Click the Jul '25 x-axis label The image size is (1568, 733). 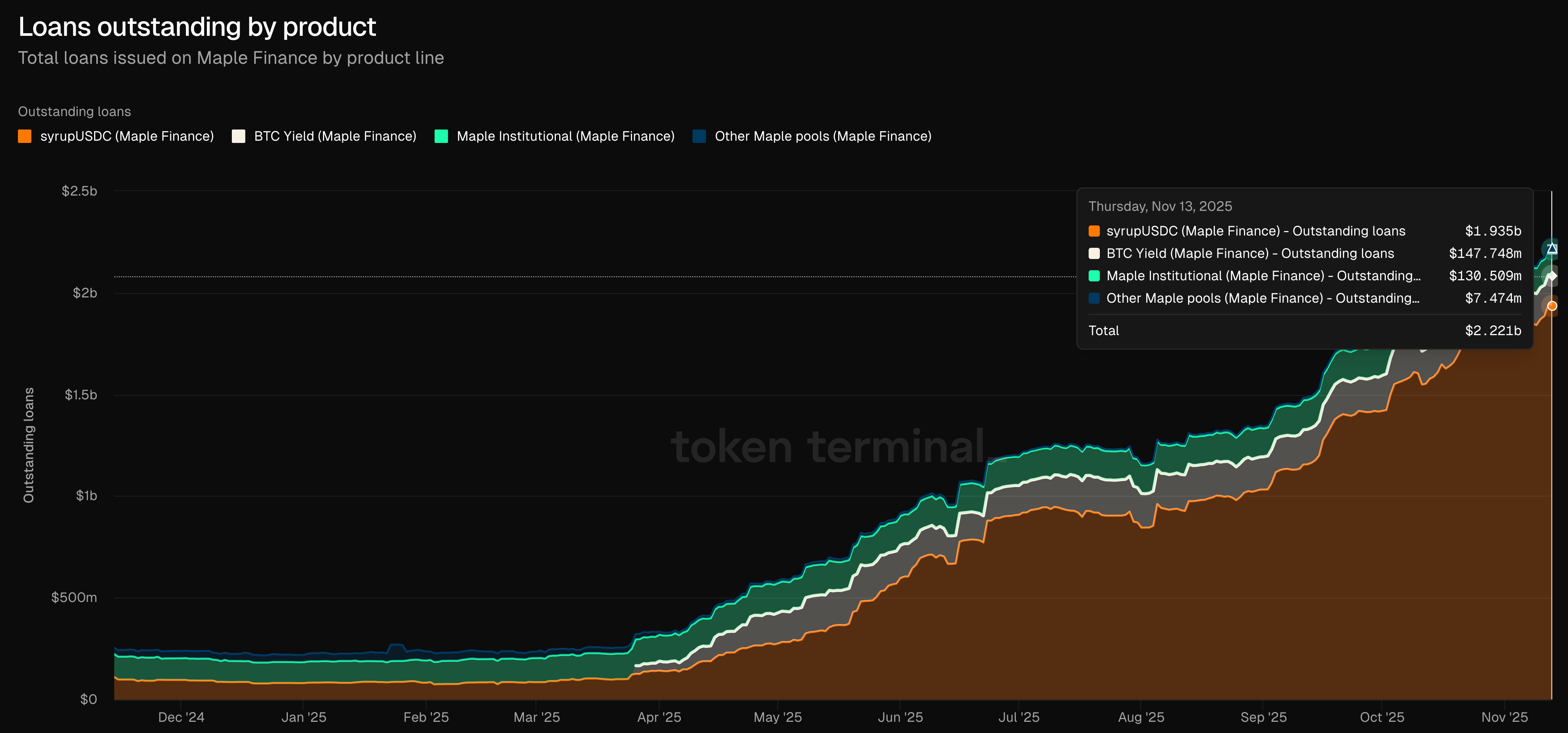tap(1018, 717)
